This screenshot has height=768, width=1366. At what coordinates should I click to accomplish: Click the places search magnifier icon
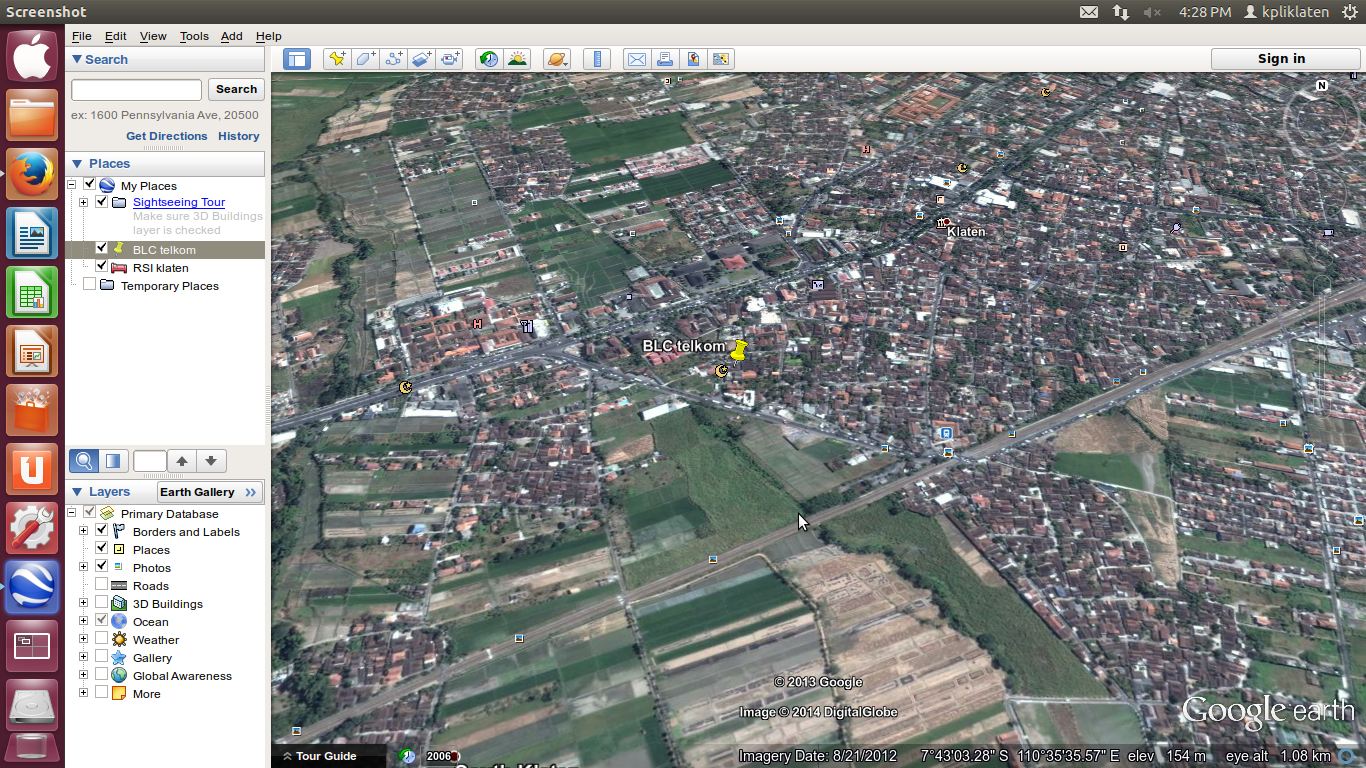tap(84, 461)
